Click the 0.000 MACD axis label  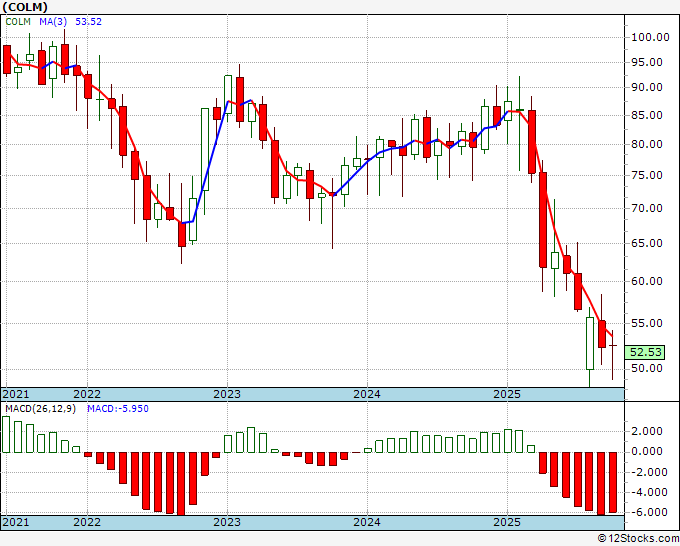click(x=647, y=452)
